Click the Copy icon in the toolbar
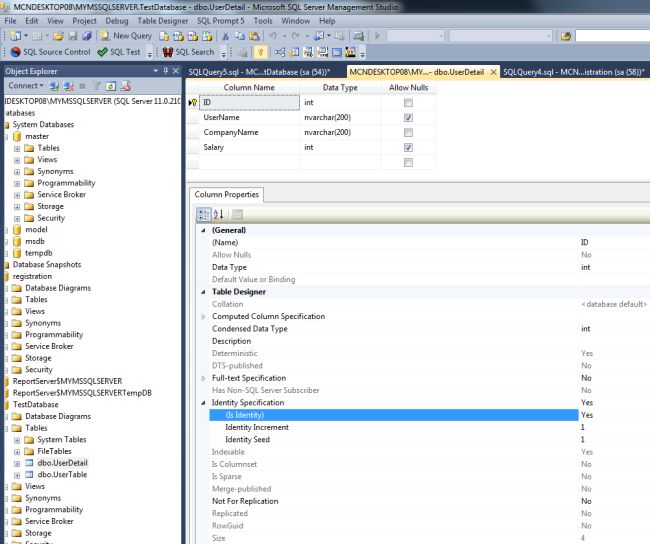Image resolution: width=650 pixels, height=544 pixels. pyautogui.click(x=240, y=36)
